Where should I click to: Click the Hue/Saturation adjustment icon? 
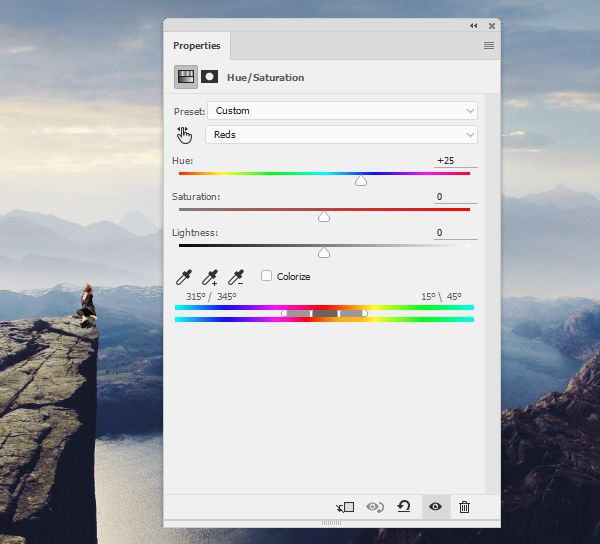(186, 77)
